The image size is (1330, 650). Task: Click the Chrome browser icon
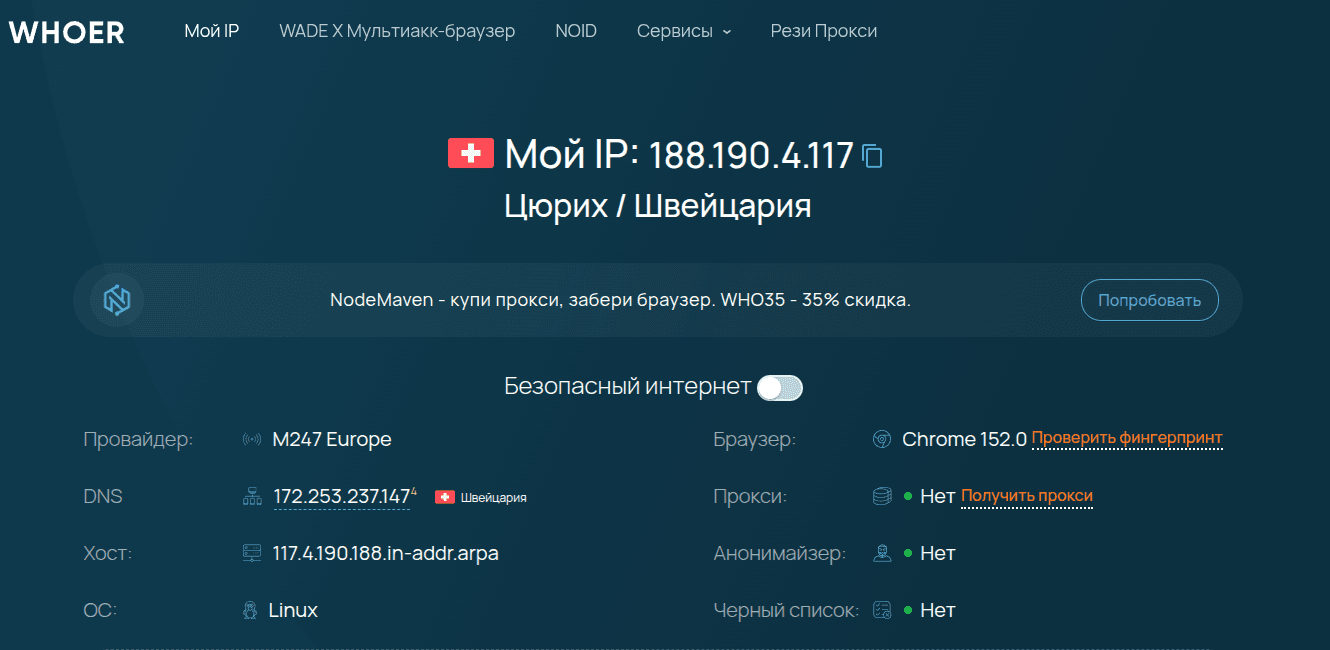(882, 439)
